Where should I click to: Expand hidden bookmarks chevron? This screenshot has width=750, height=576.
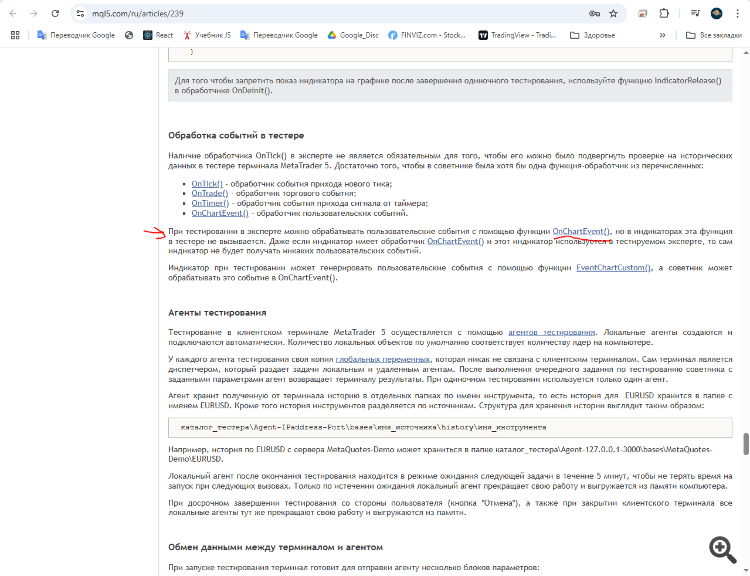pos(662,35)
